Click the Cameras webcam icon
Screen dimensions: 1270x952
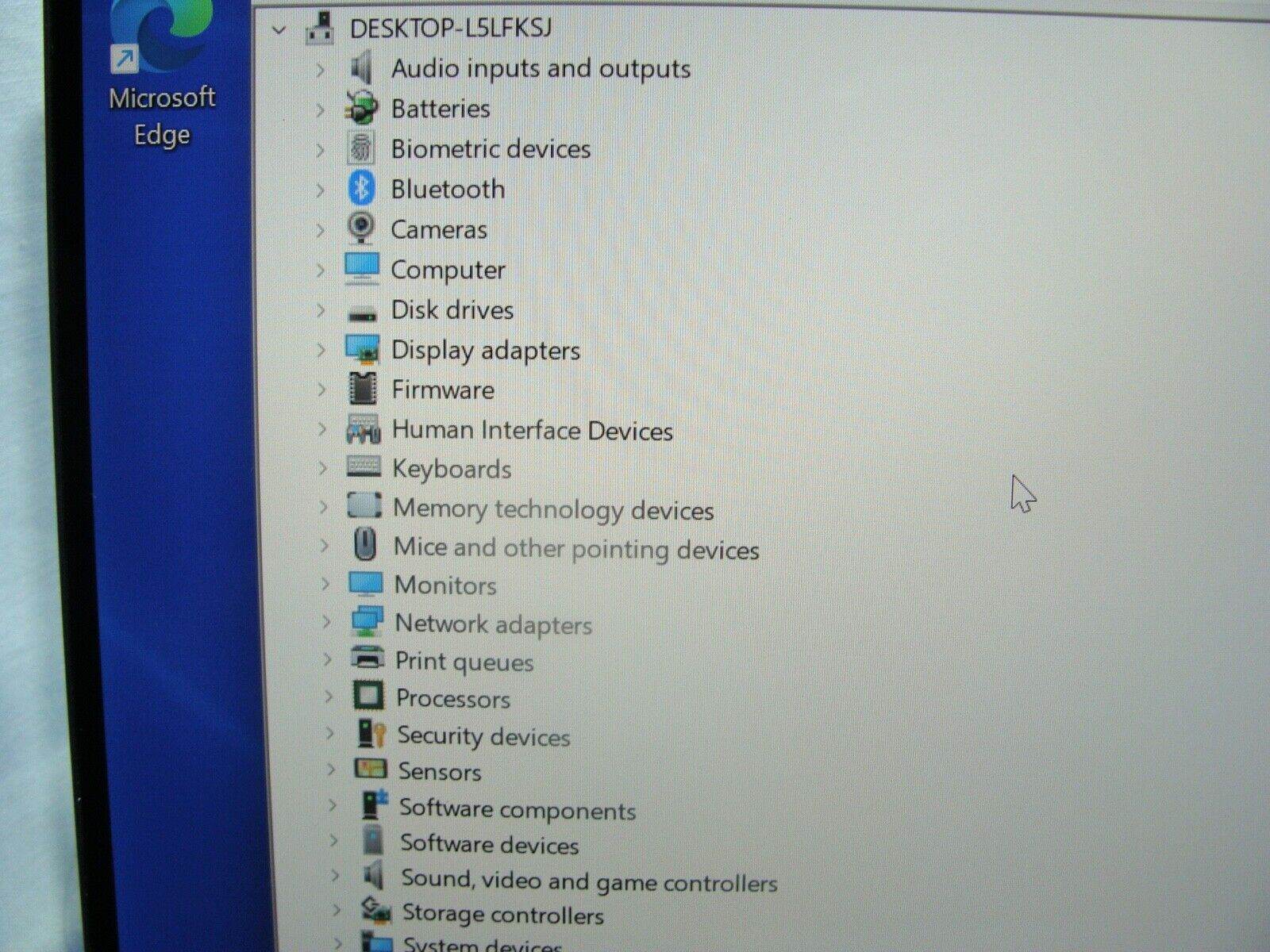pyautogui.click(x=362, y=229)
